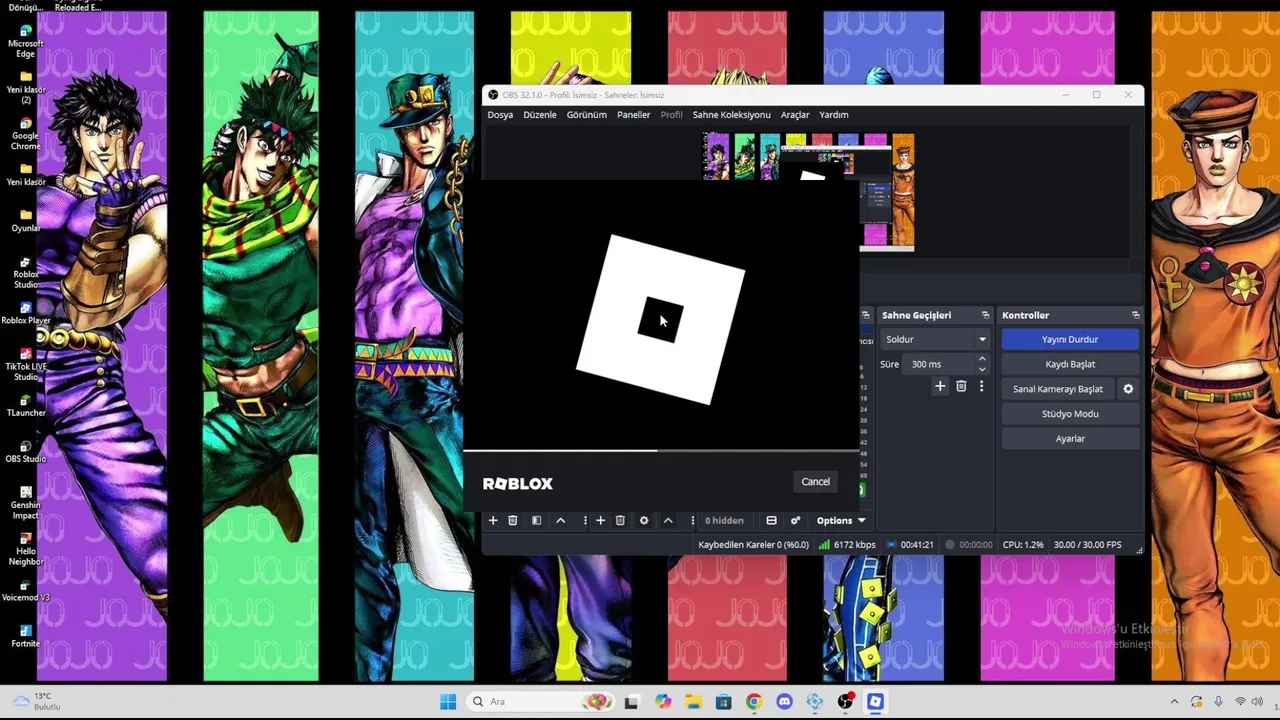Remove selected scene with leftmost trash icon

[x=513, y=520]
